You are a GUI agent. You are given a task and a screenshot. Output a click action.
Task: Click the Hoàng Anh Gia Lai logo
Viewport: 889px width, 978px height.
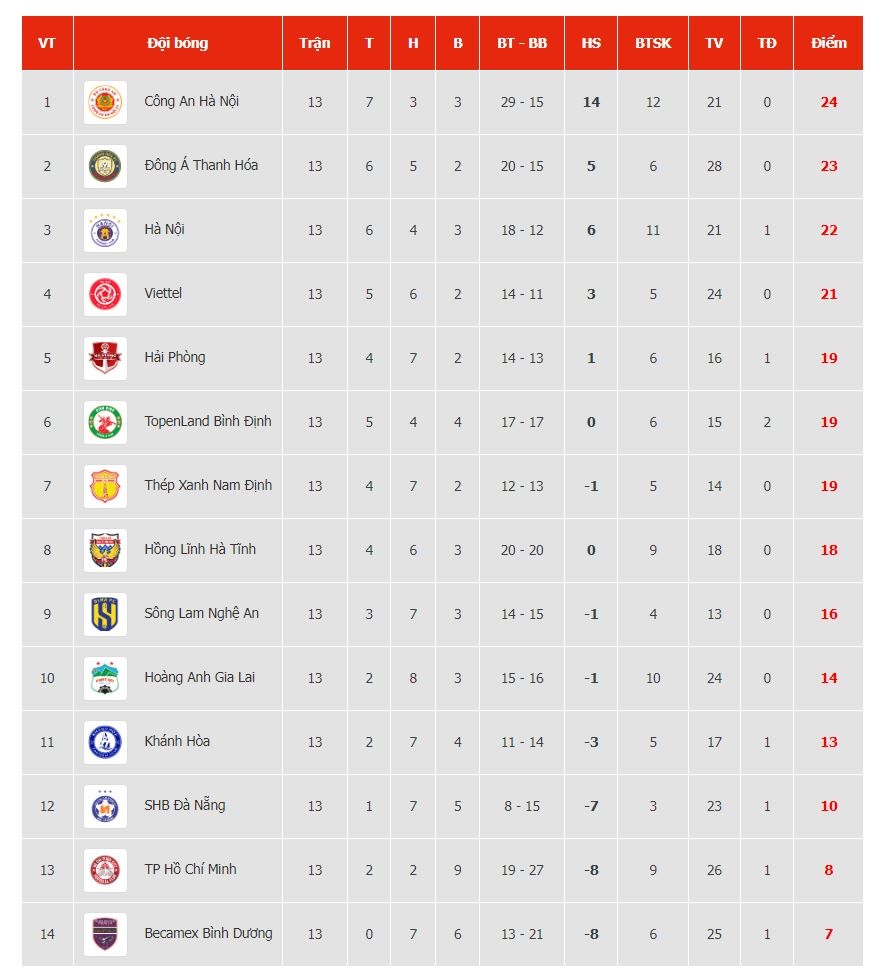point(105,678)
